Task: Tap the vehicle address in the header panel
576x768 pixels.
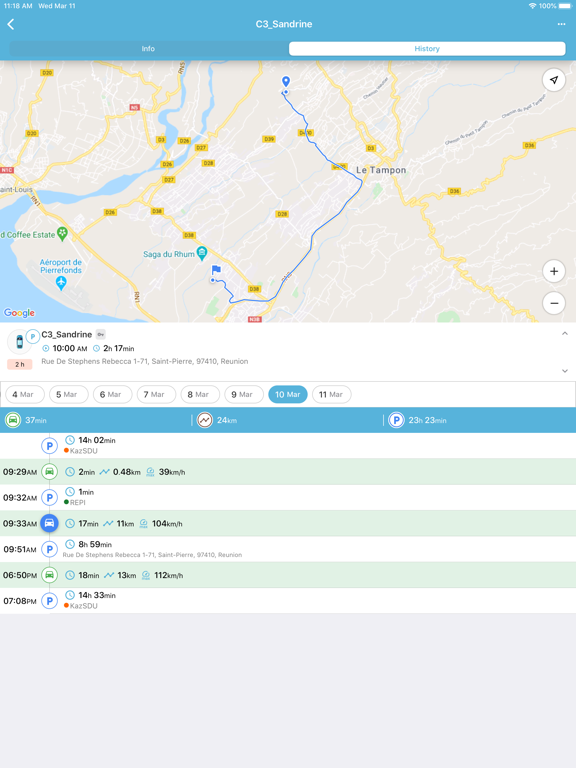Action: tap(144, 361)
